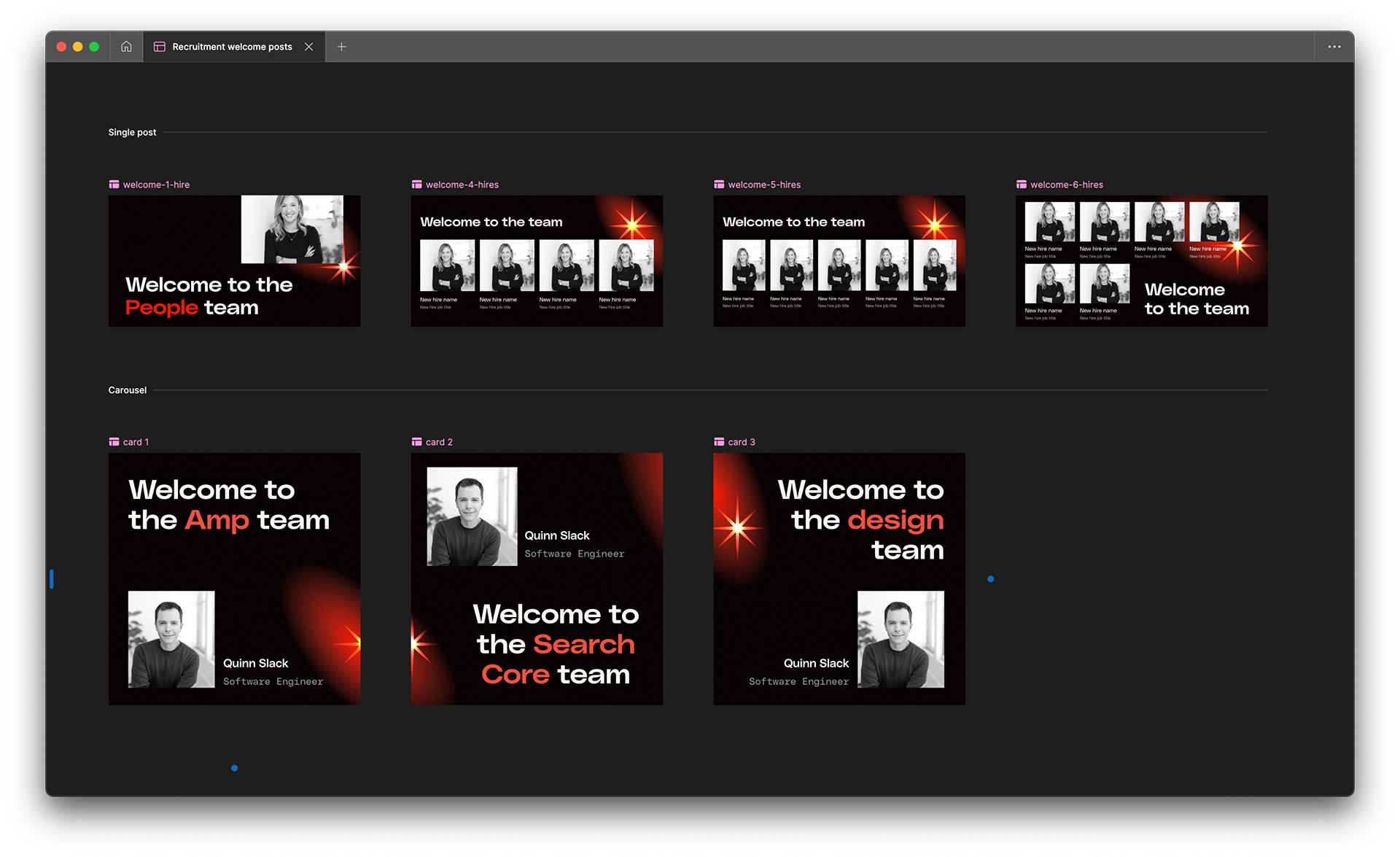Open the options menu via the ellipsis
This screenshot has height=857, width=1400.
[1334, 46]
